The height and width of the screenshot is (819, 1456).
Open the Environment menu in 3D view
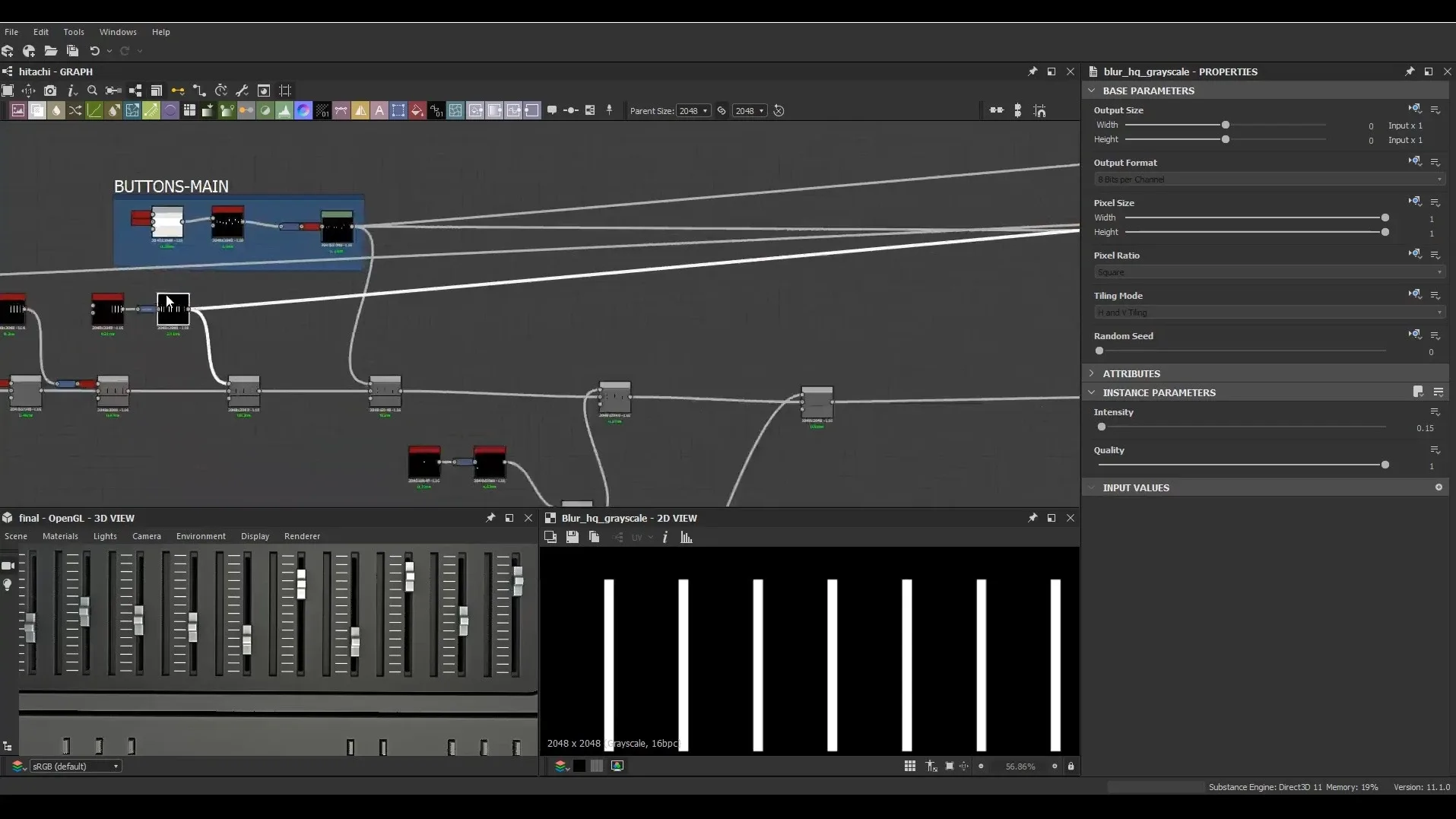pyautogui.click(x=201, y=536)
